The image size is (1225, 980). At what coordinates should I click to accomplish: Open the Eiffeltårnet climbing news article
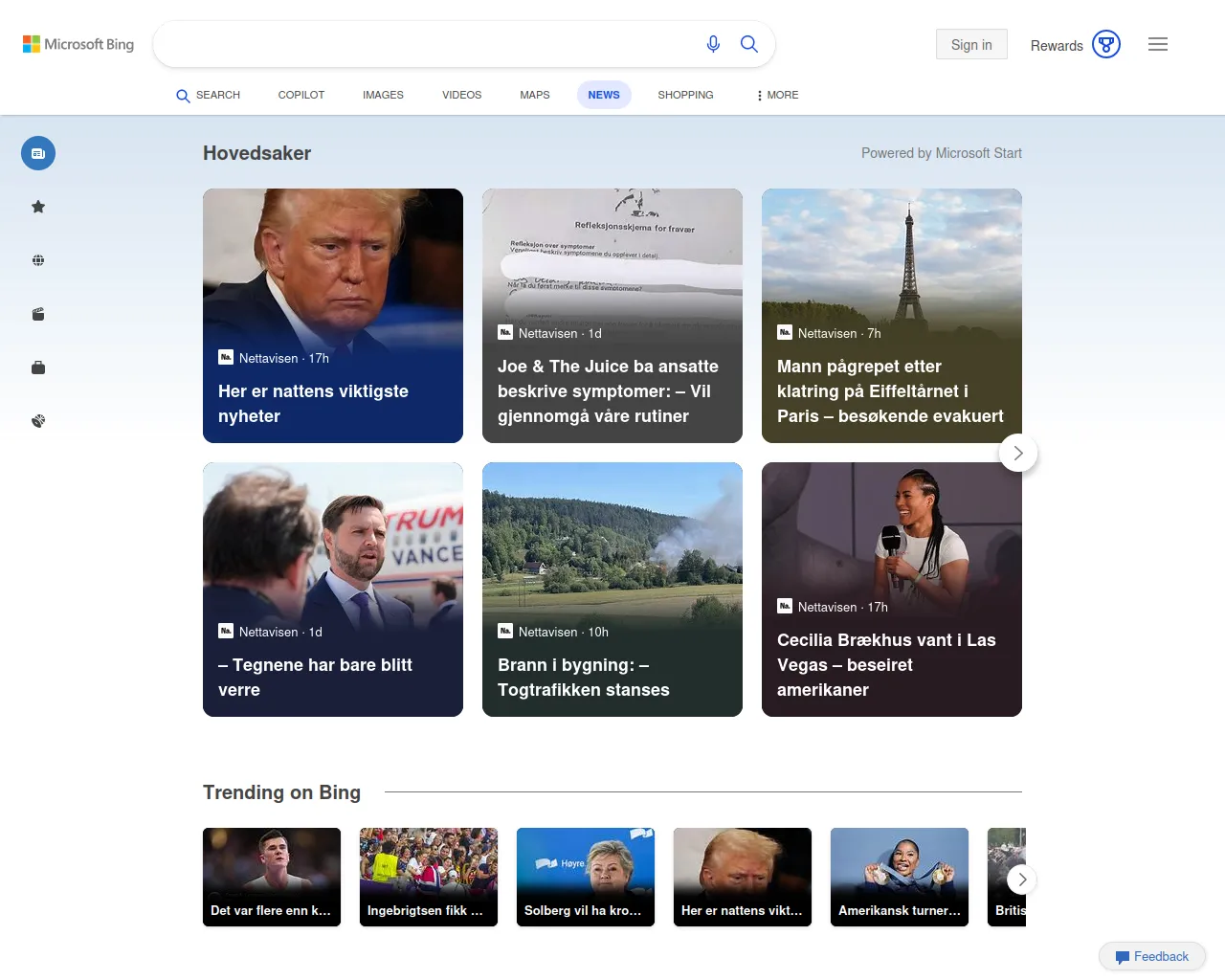[891, 391]
